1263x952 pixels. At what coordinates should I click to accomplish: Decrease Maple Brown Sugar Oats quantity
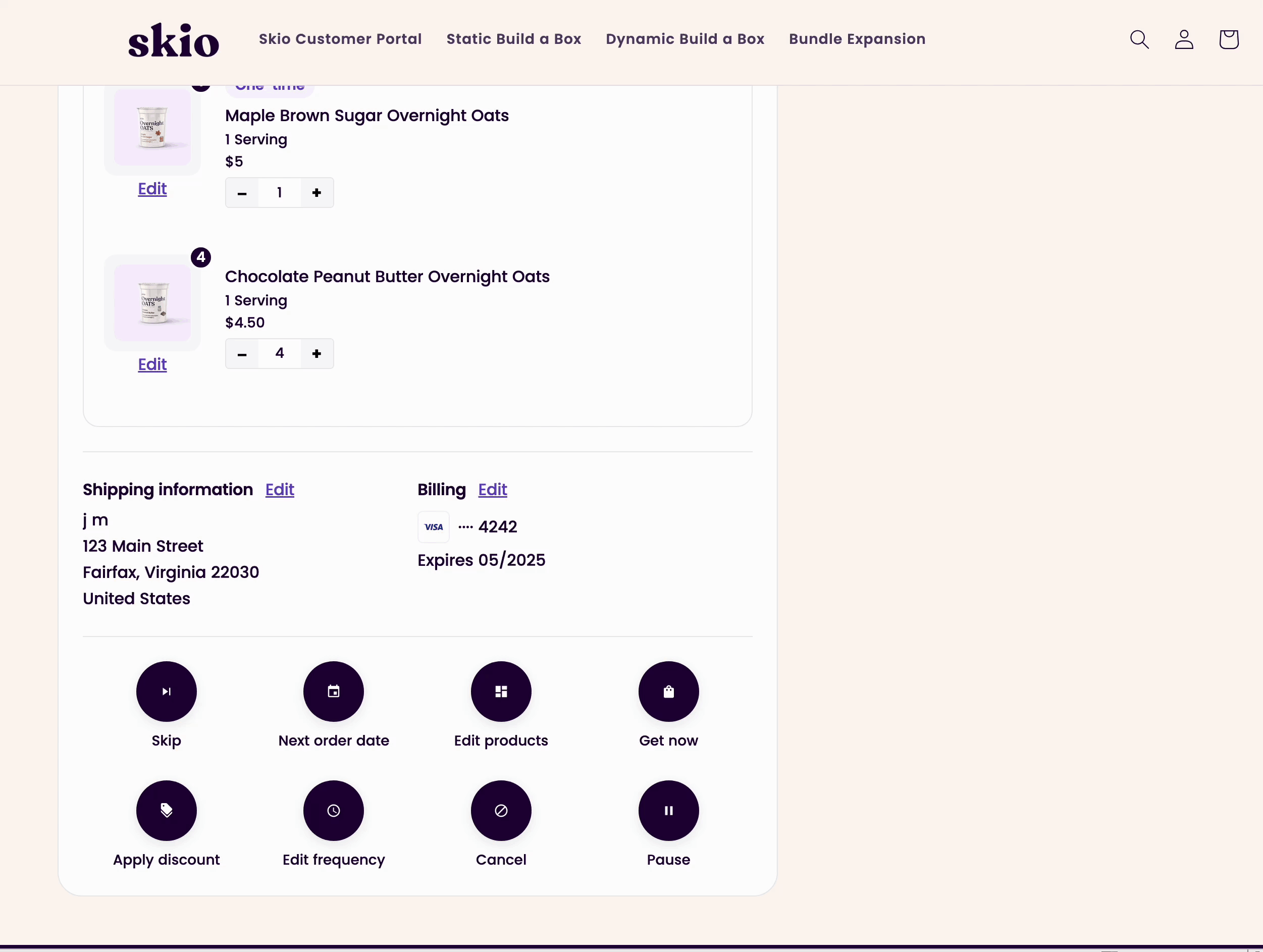[x=242, y=193]
